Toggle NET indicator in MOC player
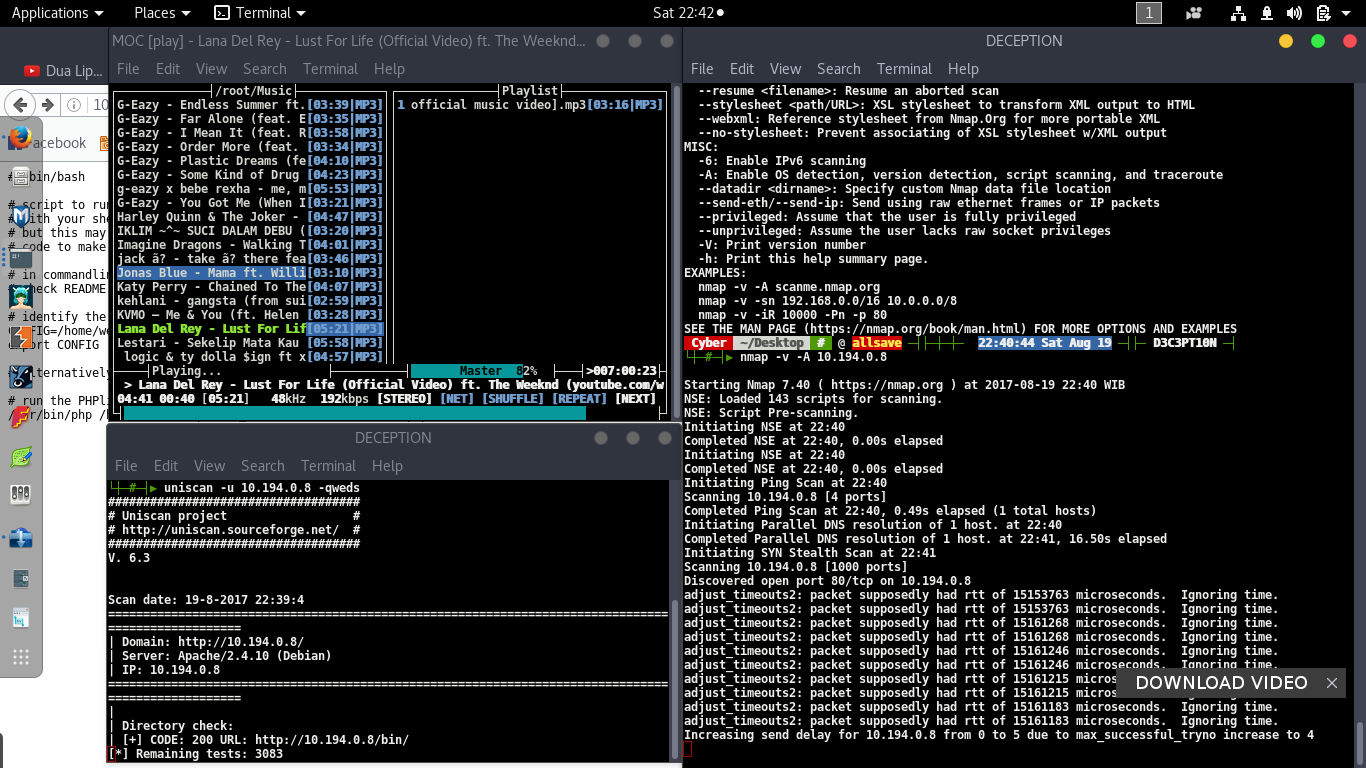The image size is (1366, 768). (x=458, y=398)
